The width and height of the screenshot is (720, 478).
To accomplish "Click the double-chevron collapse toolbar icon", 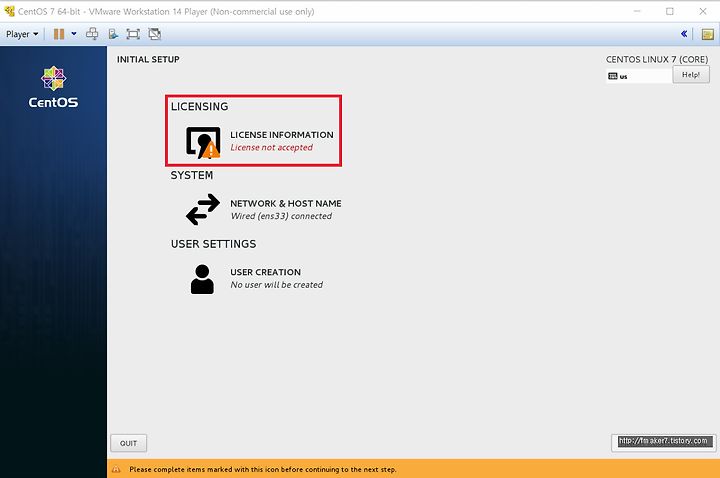I will pyautogui.click(x=684, y=34).
